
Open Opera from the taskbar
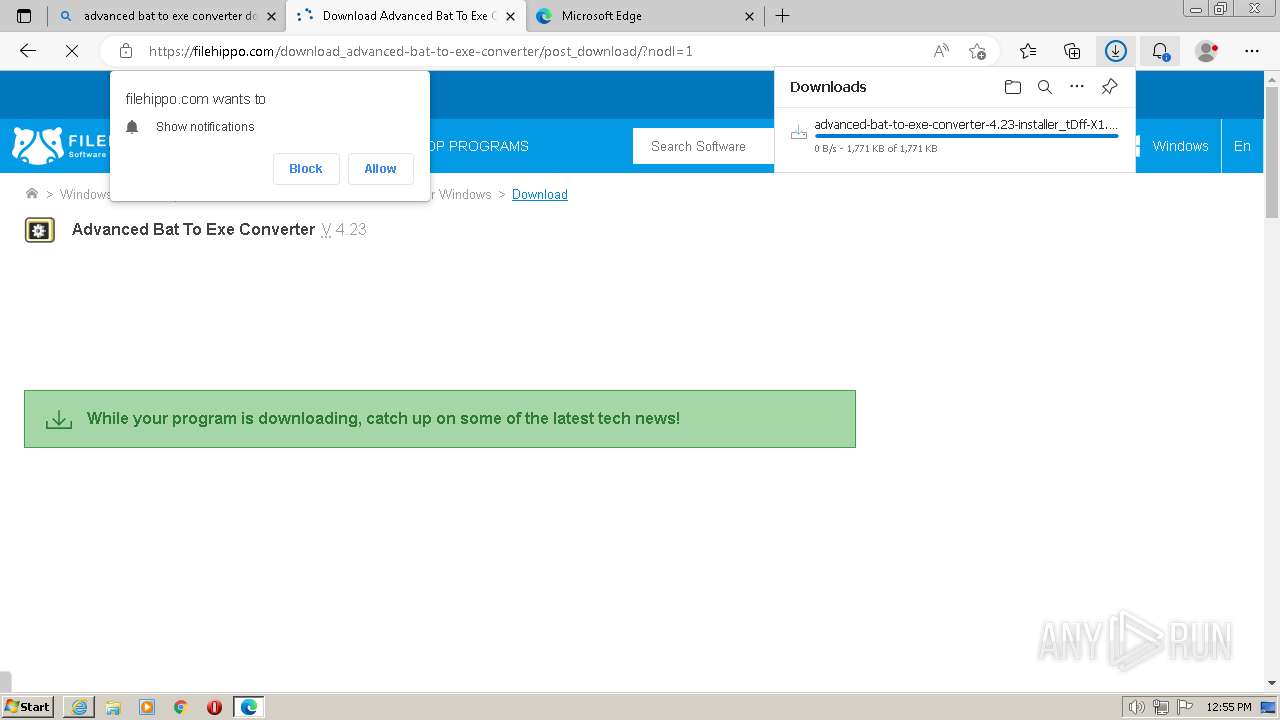[214, 707]
